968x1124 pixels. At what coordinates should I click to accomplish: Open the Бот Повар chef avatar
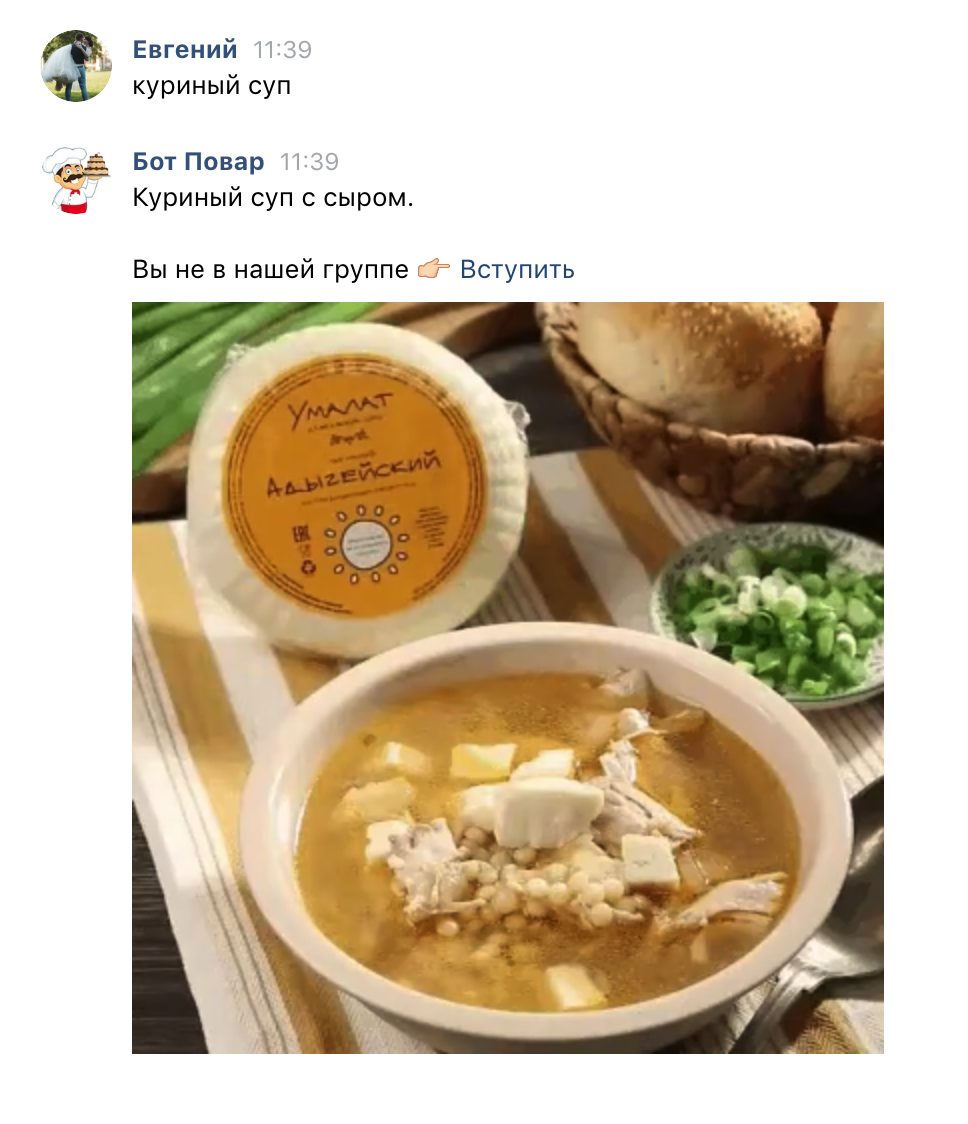76,179
